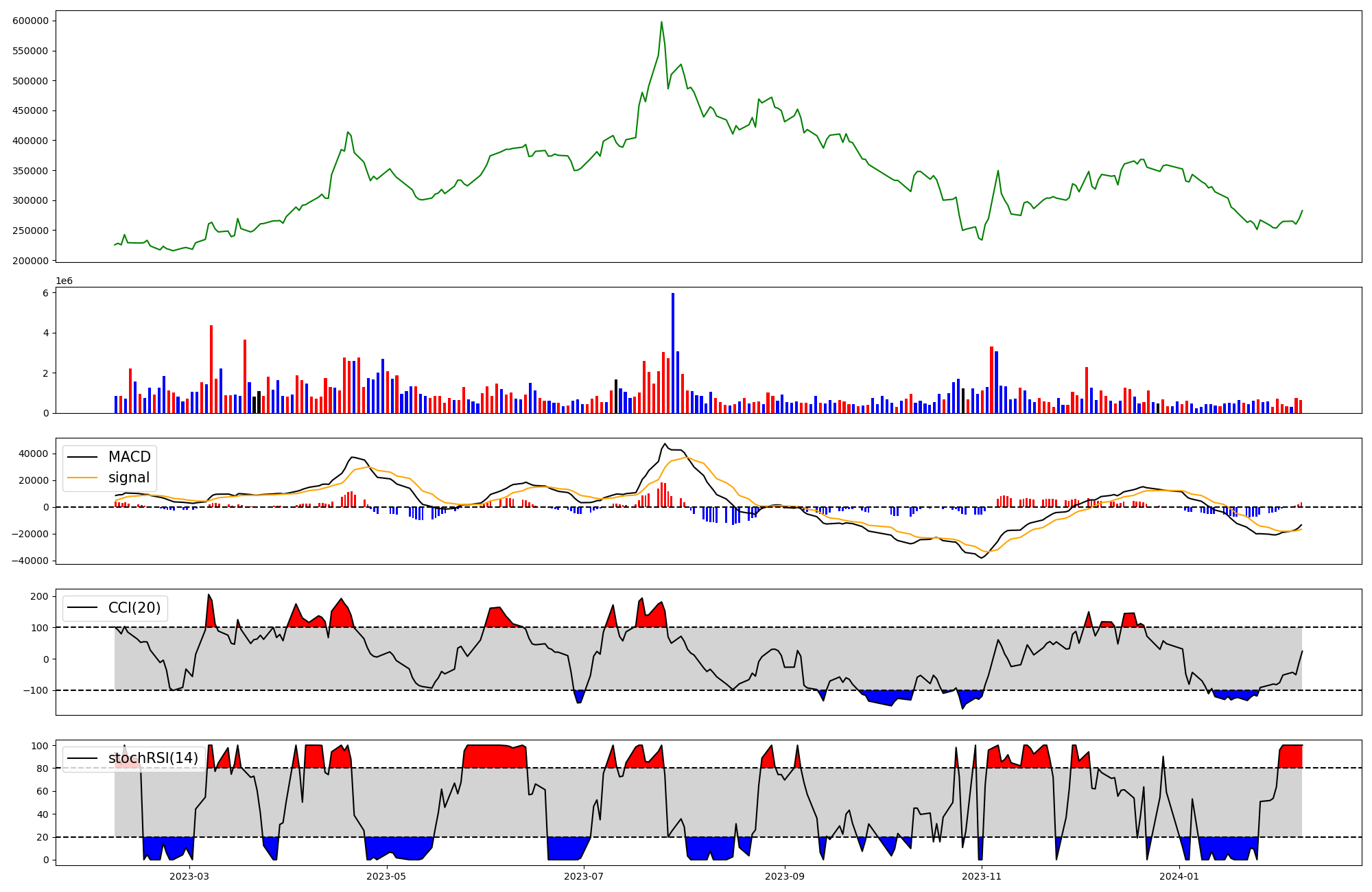The width and height of the screenshot is (1372, 892).
Task: Click the 40000 tick on the MACD axis
Action: [34, 454]
